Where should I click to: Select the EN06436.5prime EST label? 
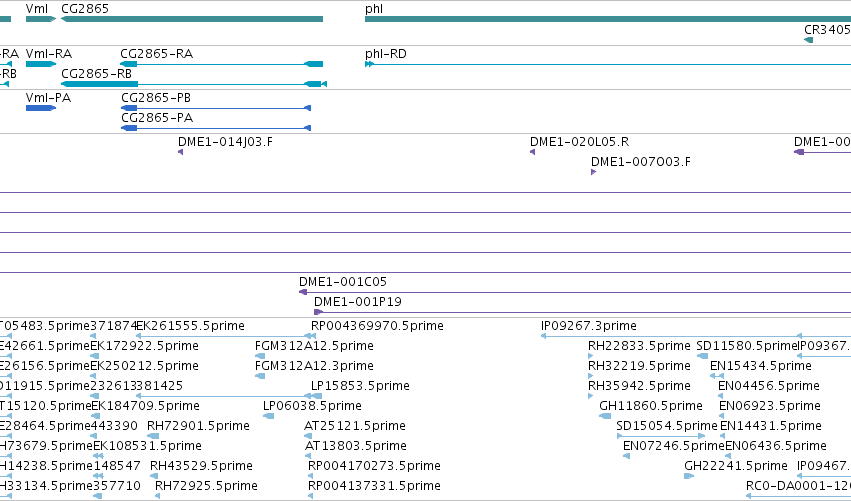pyautogui.click(x=776, y=446)
